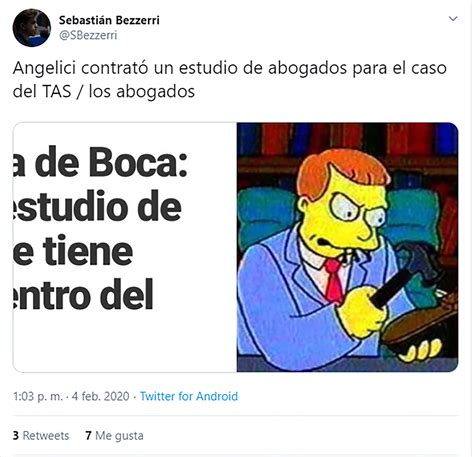Click the Retweets count number 3
This screenshot has height=457, width=474.
tap(16, 436)
